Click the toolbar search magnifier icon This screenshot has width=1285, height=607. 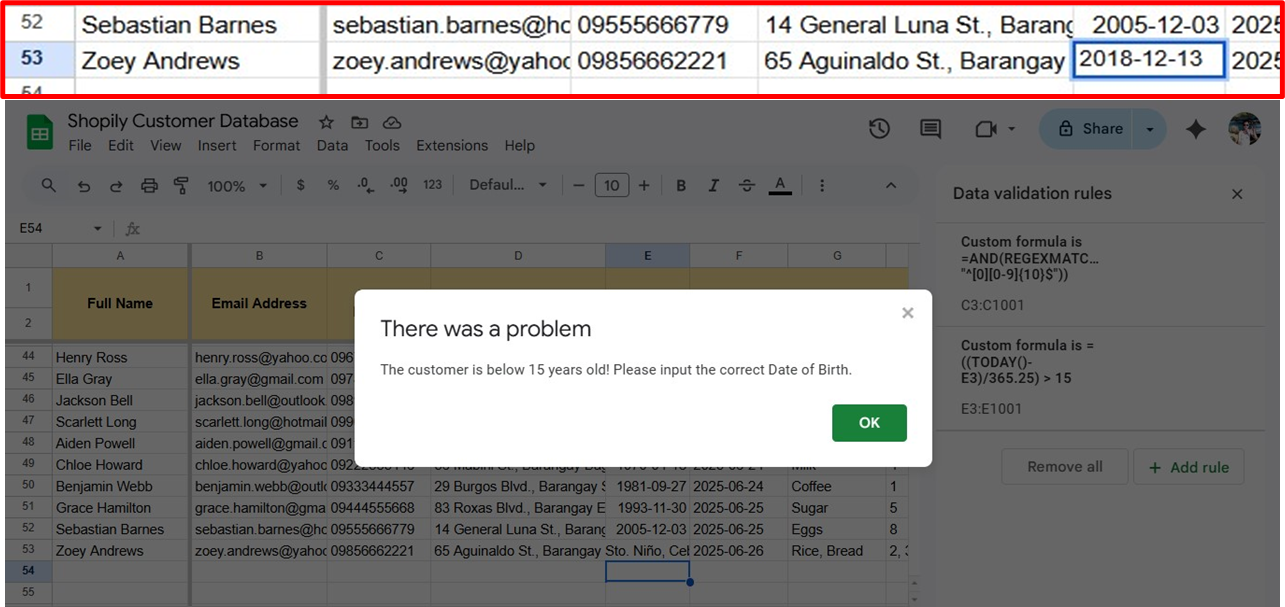(x=49, y=185)
